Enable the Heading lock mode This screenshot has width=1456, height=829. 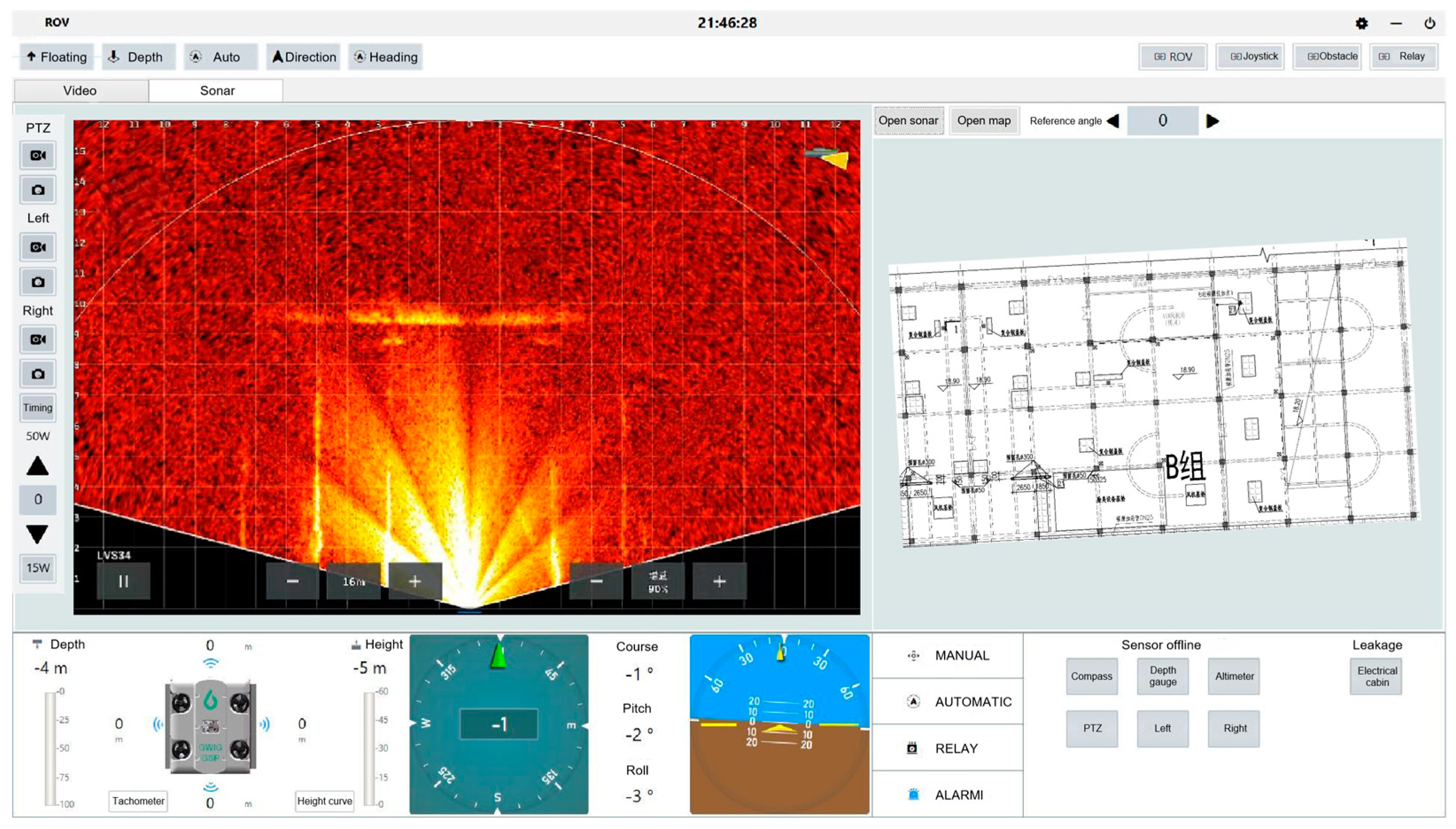point(385,57)
